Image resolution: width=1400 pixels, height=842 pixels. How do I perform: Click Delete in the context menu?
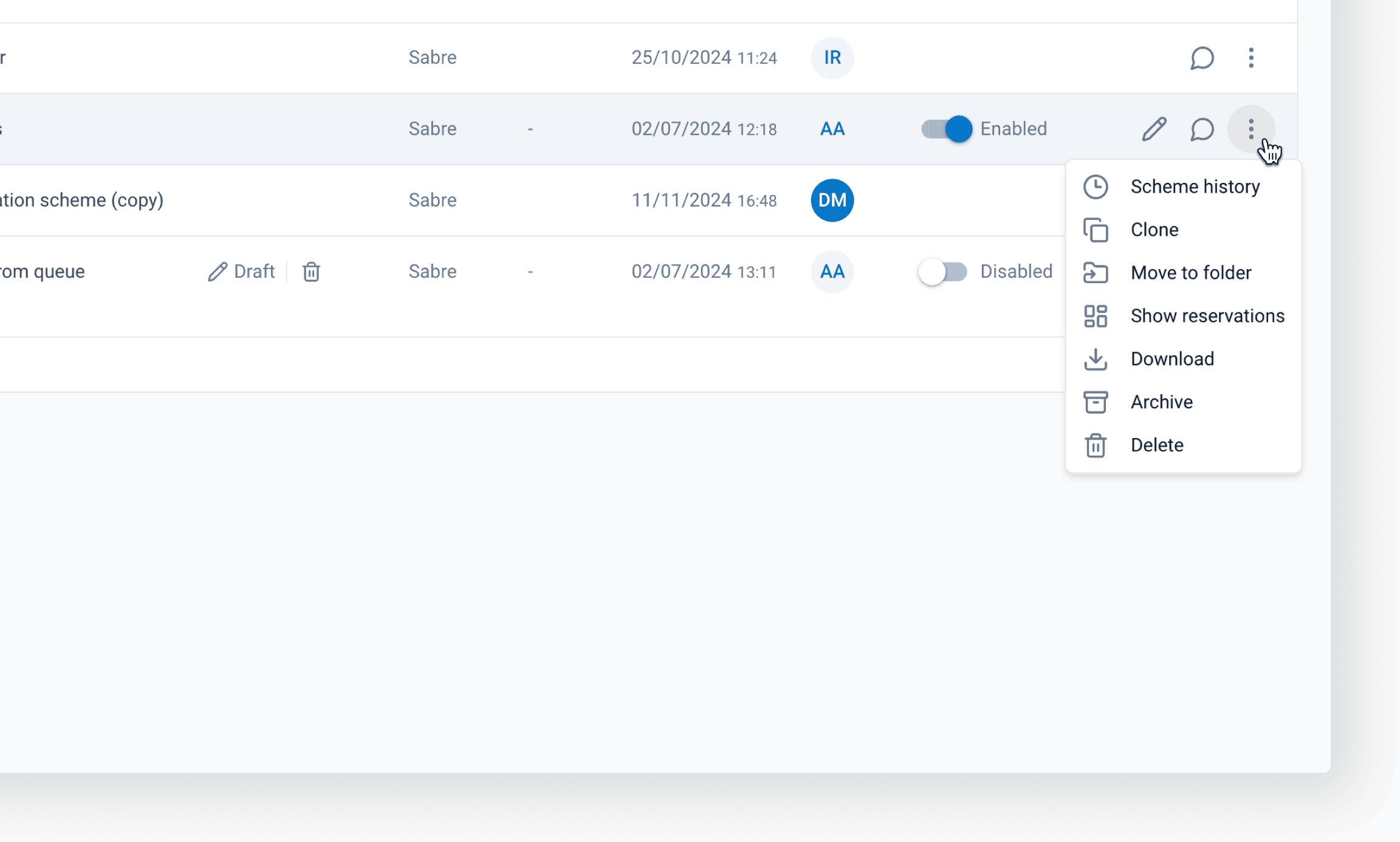[1156, 445]
